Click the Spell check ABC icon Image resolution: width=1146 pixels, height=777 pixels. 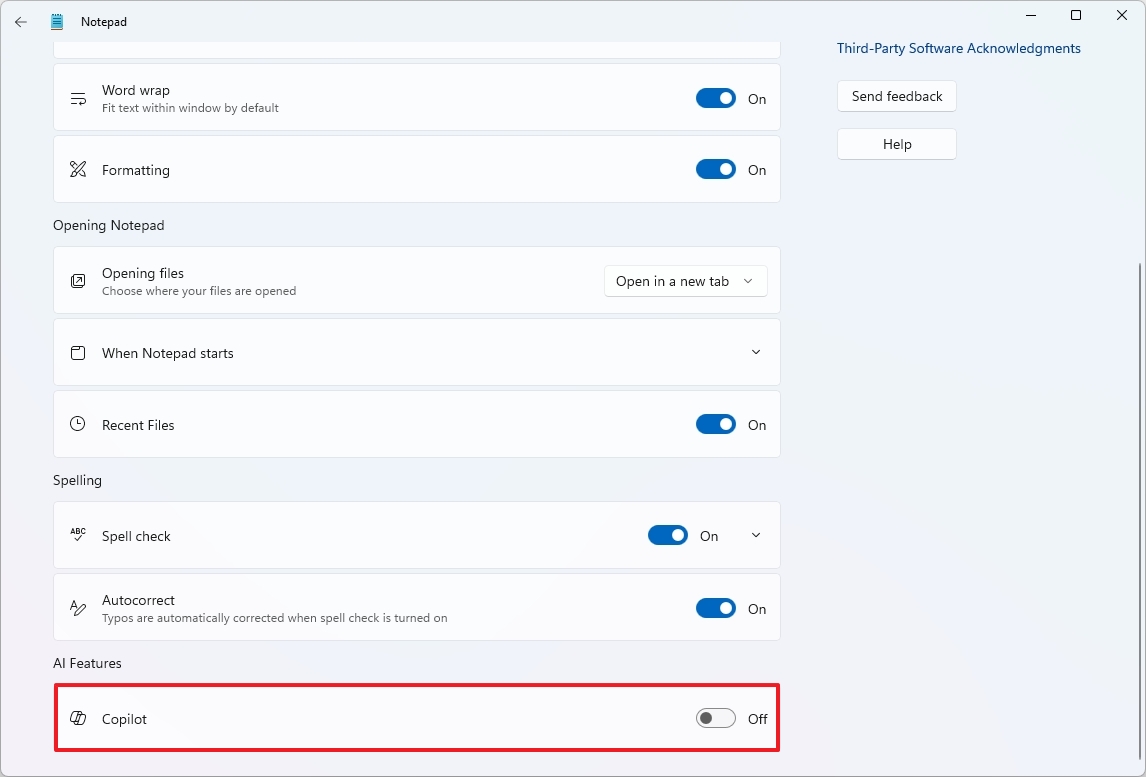78,535
